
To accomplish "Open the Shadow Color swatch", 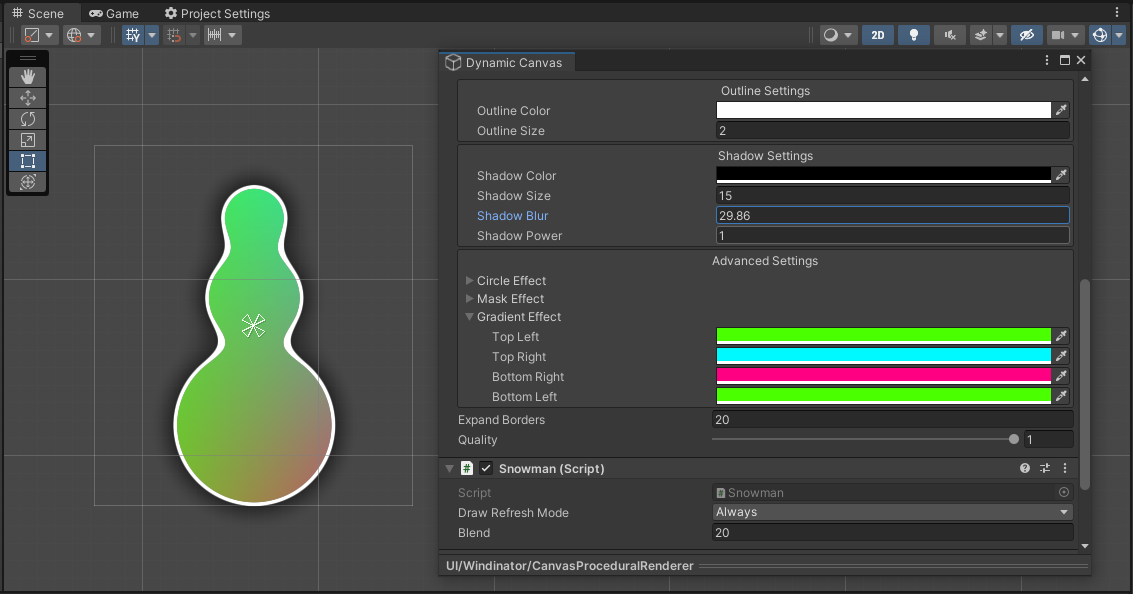I will click(x=883, y=175).
